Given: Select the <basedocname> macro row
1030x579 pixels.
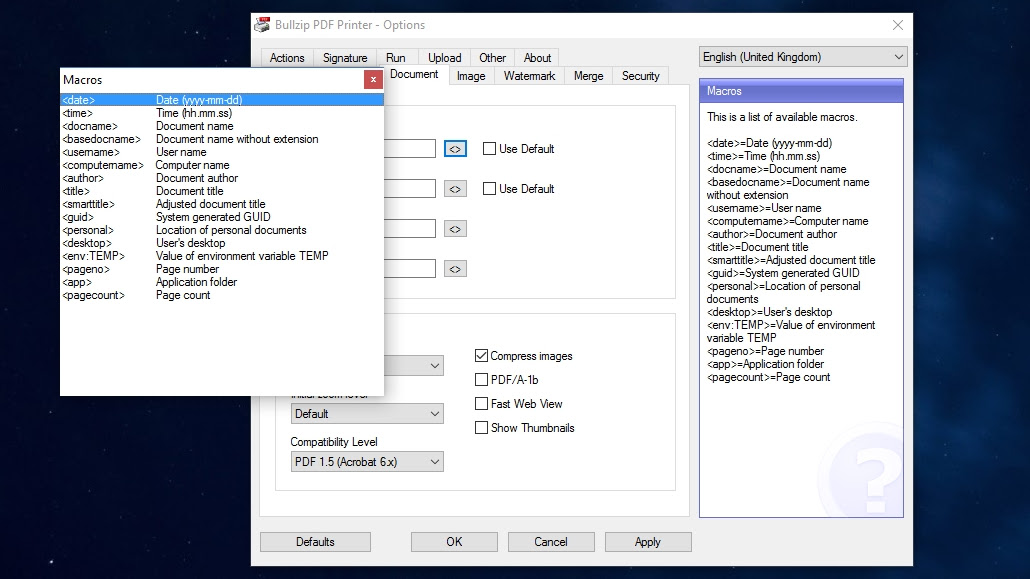Looking at the screenshot, I should [x=222, y=139].
